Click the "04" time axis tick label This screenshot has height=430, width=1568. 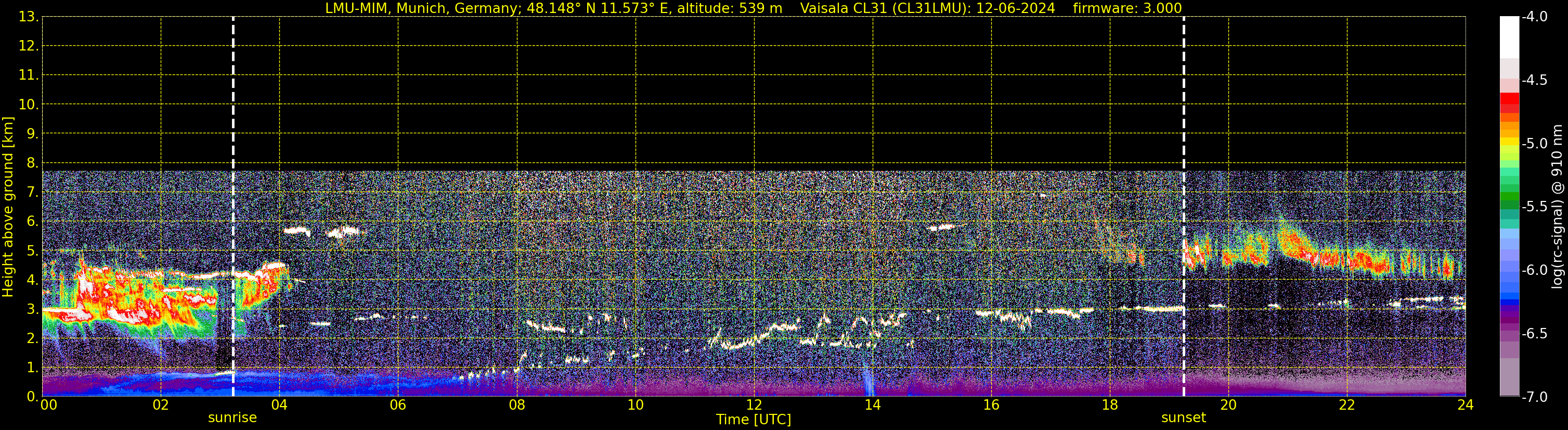tap(279, 405)
